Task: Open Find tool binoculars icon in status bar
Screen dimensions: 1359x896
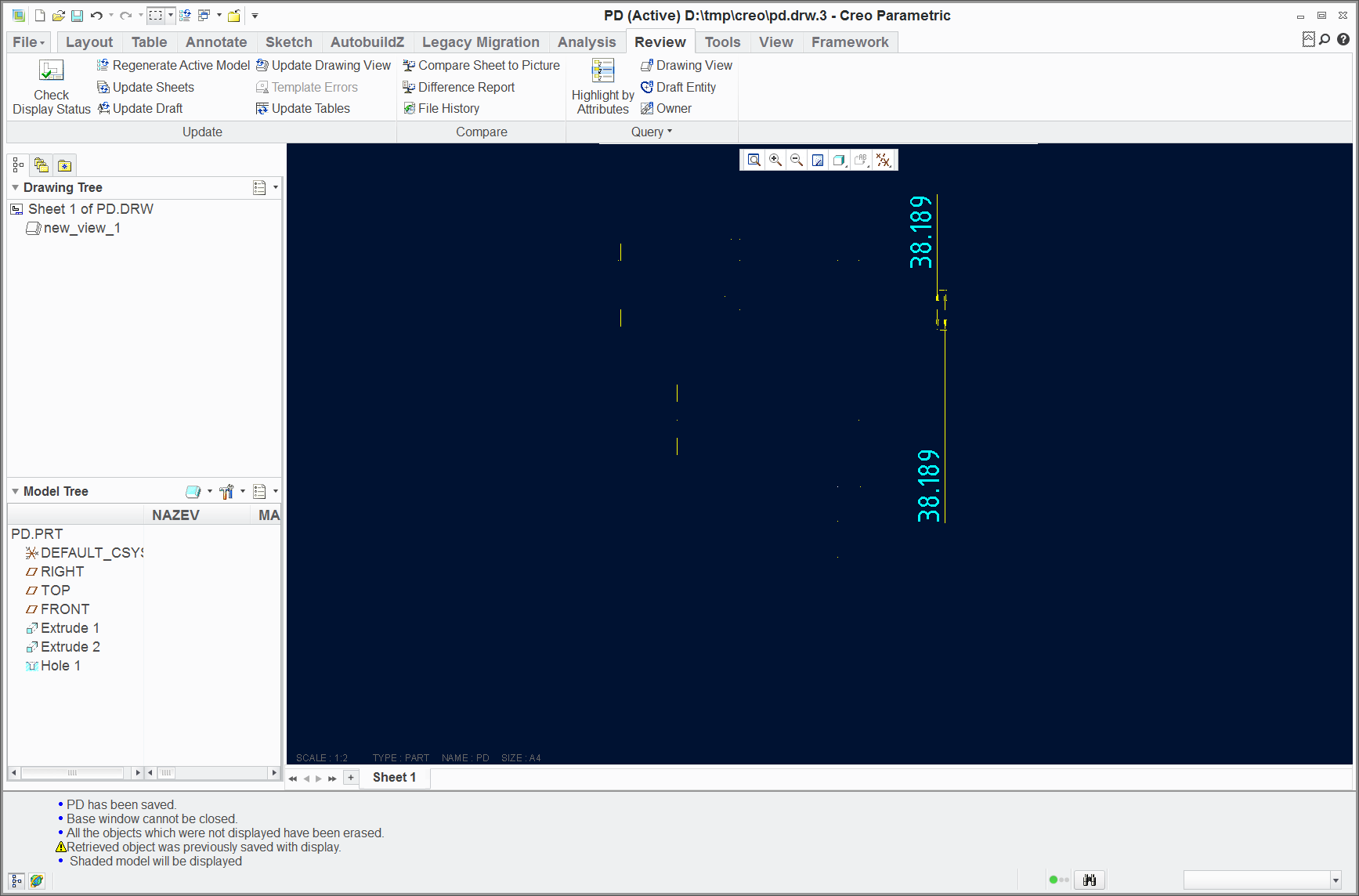Action: (1089, 880)
